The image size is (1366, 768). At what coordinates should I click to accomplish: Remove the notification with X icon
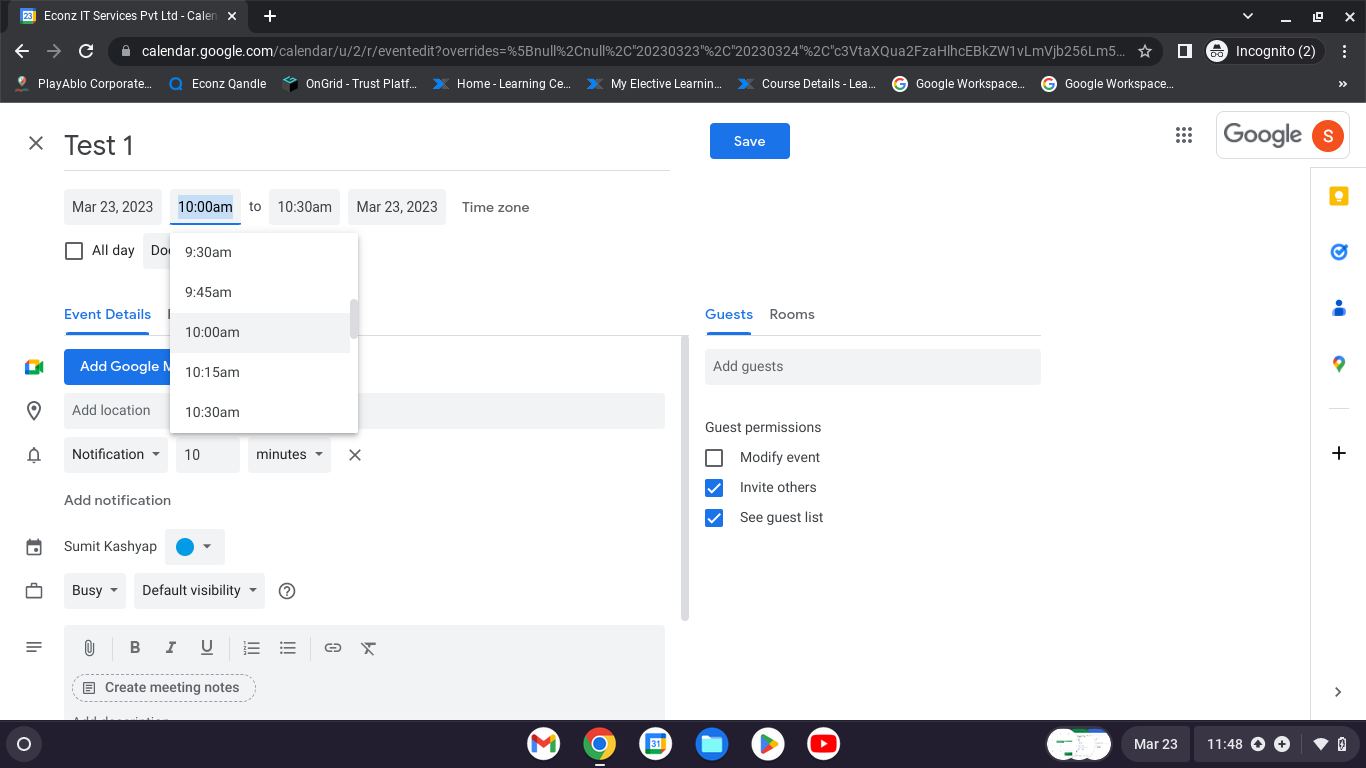(354, 455)
